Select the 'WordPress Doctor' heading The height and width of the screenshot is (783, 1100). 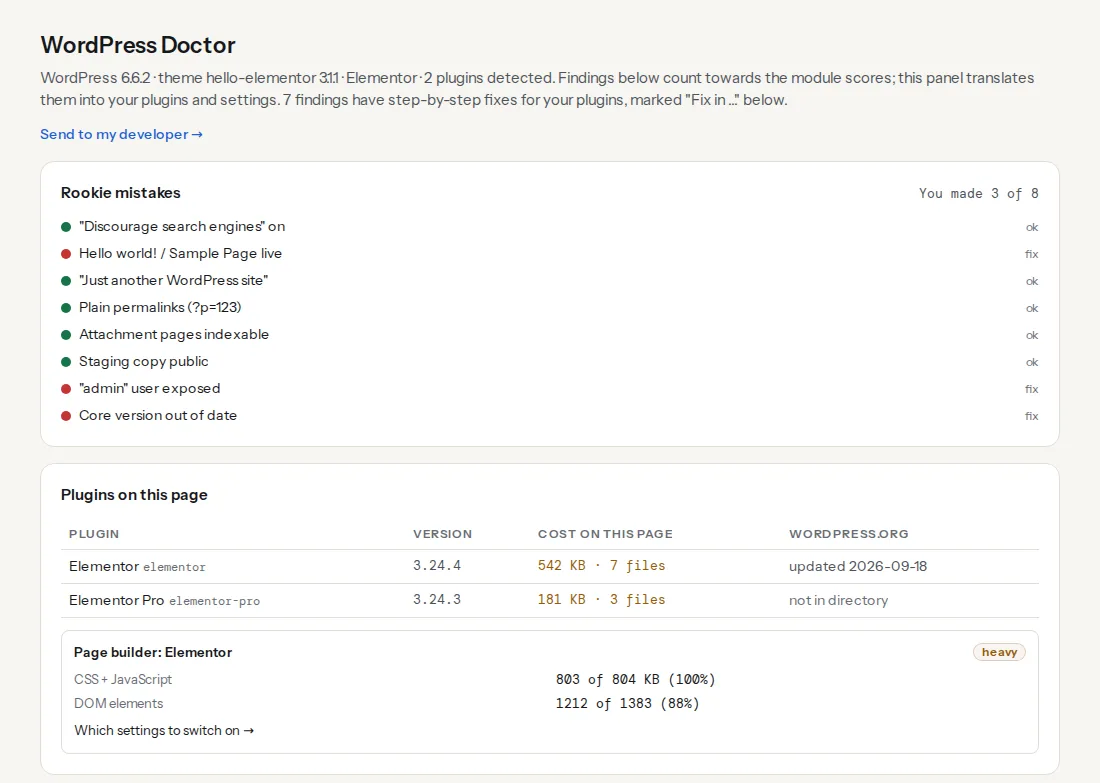point(138,45)
